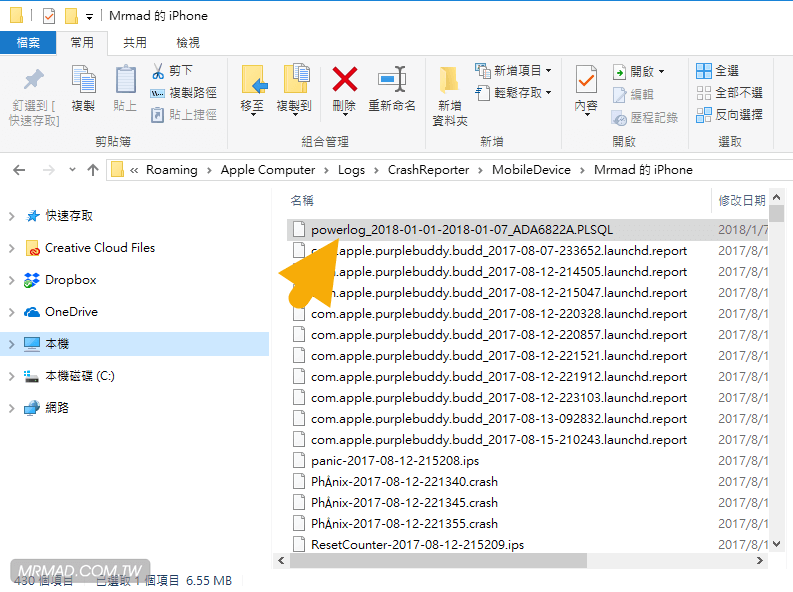Click the horizontal scrollbar thumb
Viewport: 793px width, 592px height.
coord(438,560)
